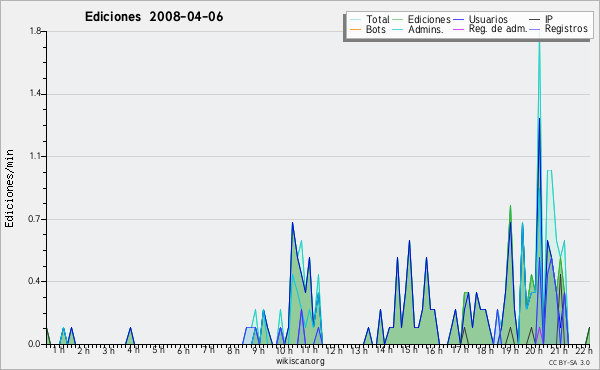Click the 10 h time axis label
This screenshot has width=600, height=370.
pos(284,350)
